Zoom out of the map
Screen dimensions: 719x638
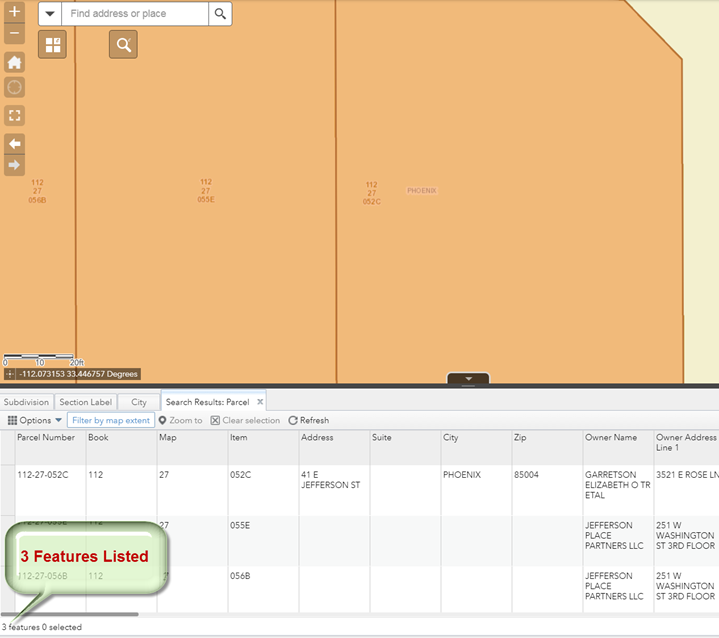(x=15, y=34)
